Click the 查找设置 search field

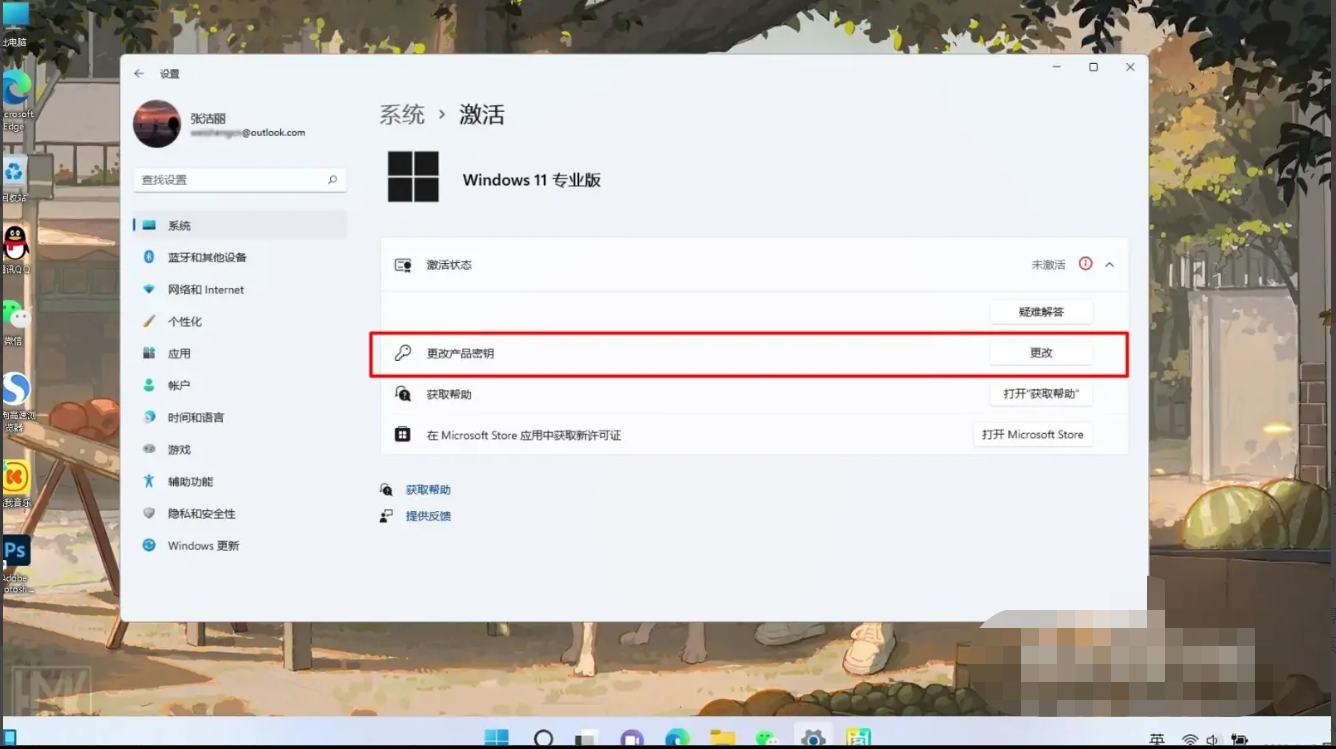[x=230, y=180]
